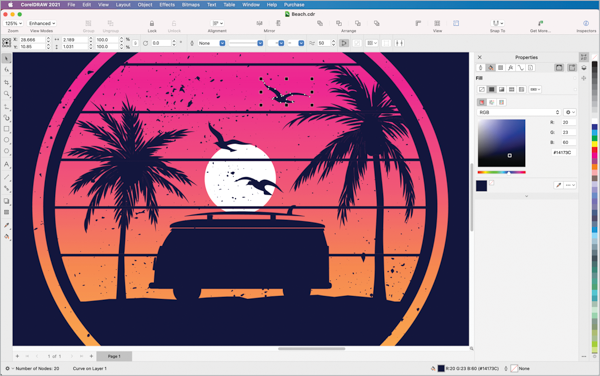Click the object origin reference grid icon
Viewport: 600px width, 376px height.
point(7,43)
